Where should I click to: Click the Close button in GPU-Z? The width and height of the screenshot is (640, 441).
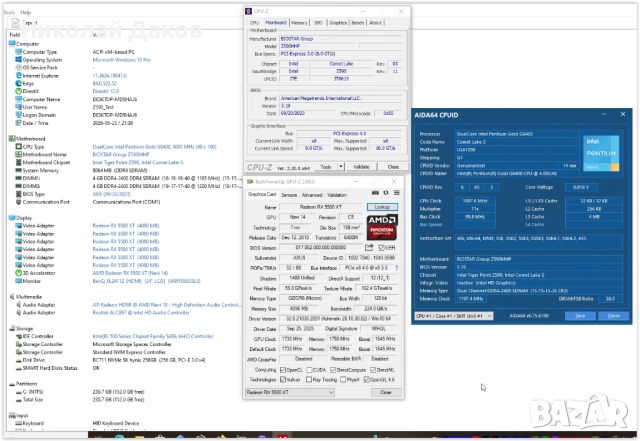[386, 392]
